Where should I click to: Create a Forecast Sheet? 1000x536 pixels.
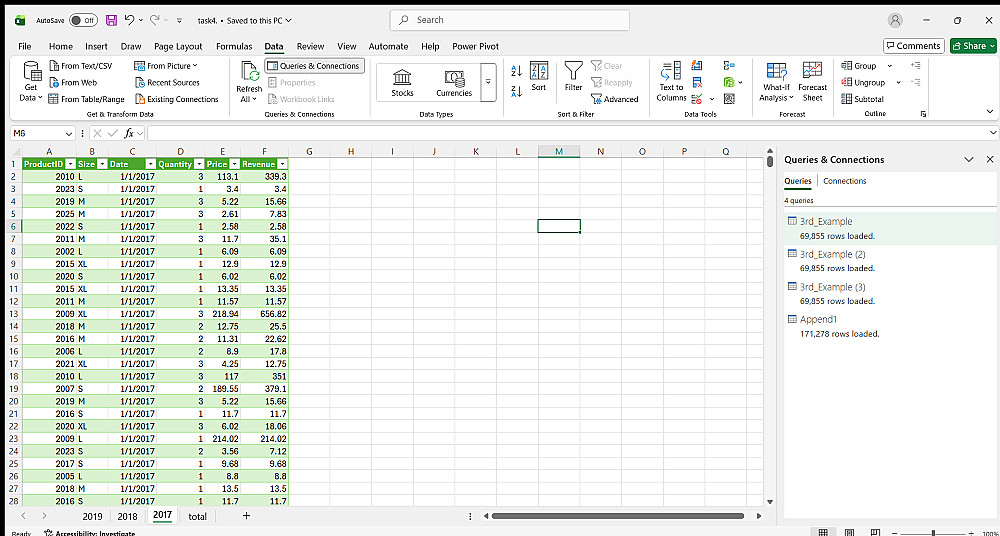click(x=812, y=82)
